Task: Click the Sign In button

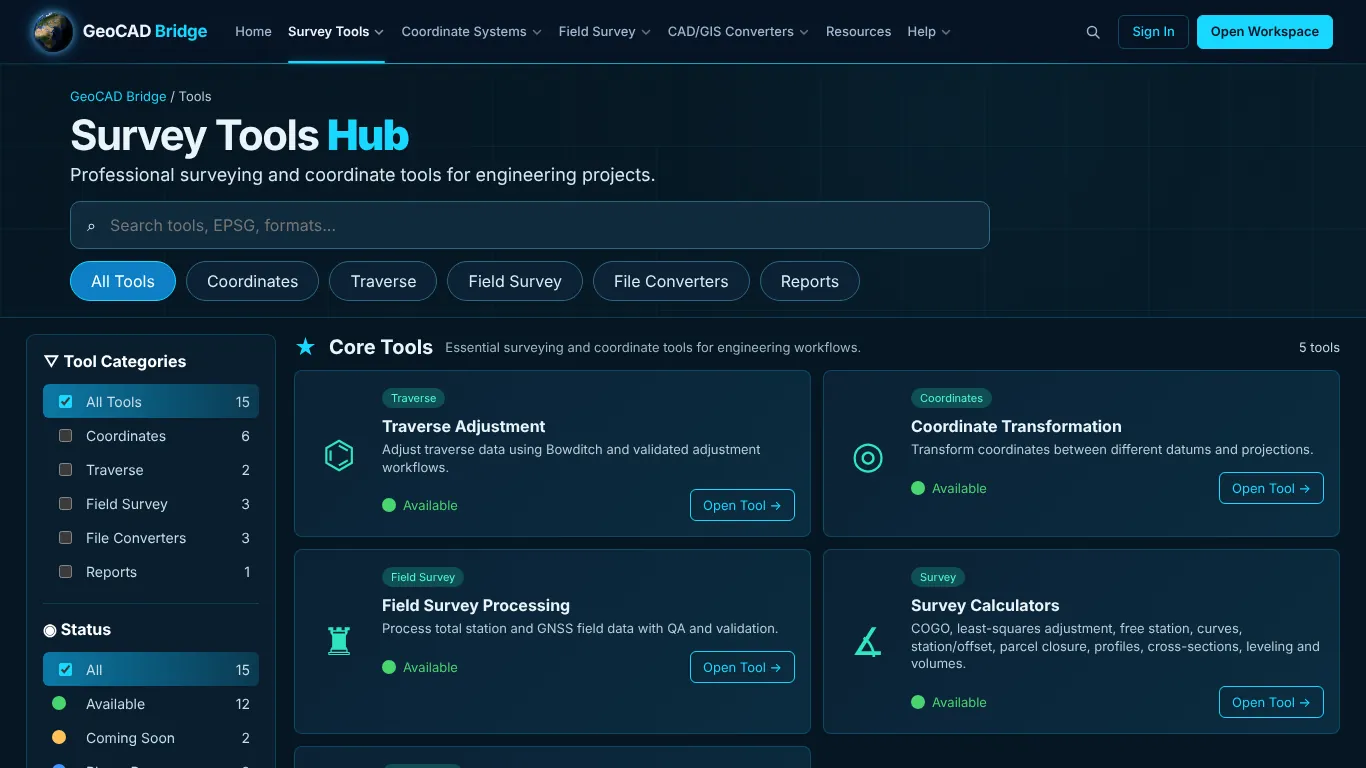Action: pos(1153,32)
